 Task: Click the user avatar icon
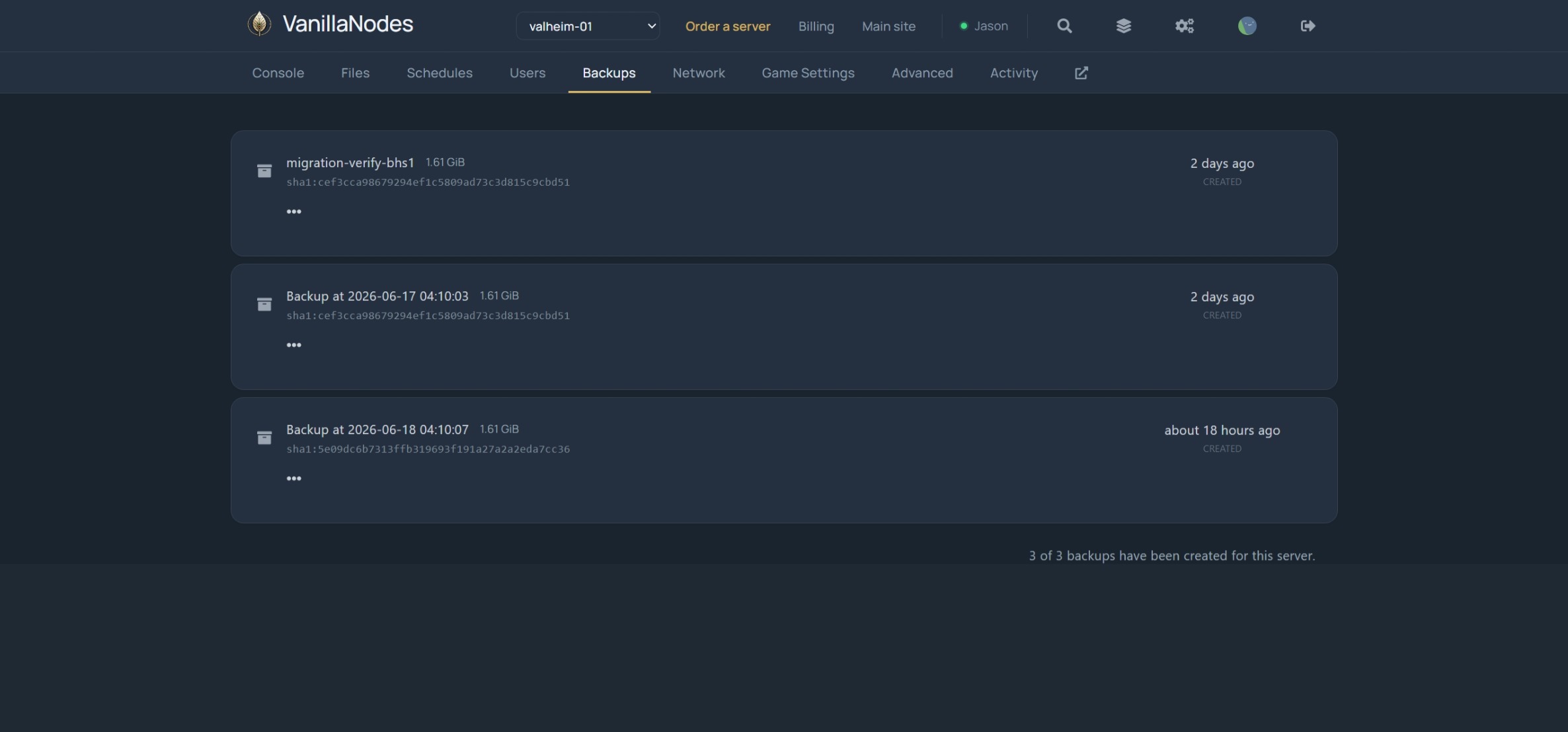click(1247, 26)
